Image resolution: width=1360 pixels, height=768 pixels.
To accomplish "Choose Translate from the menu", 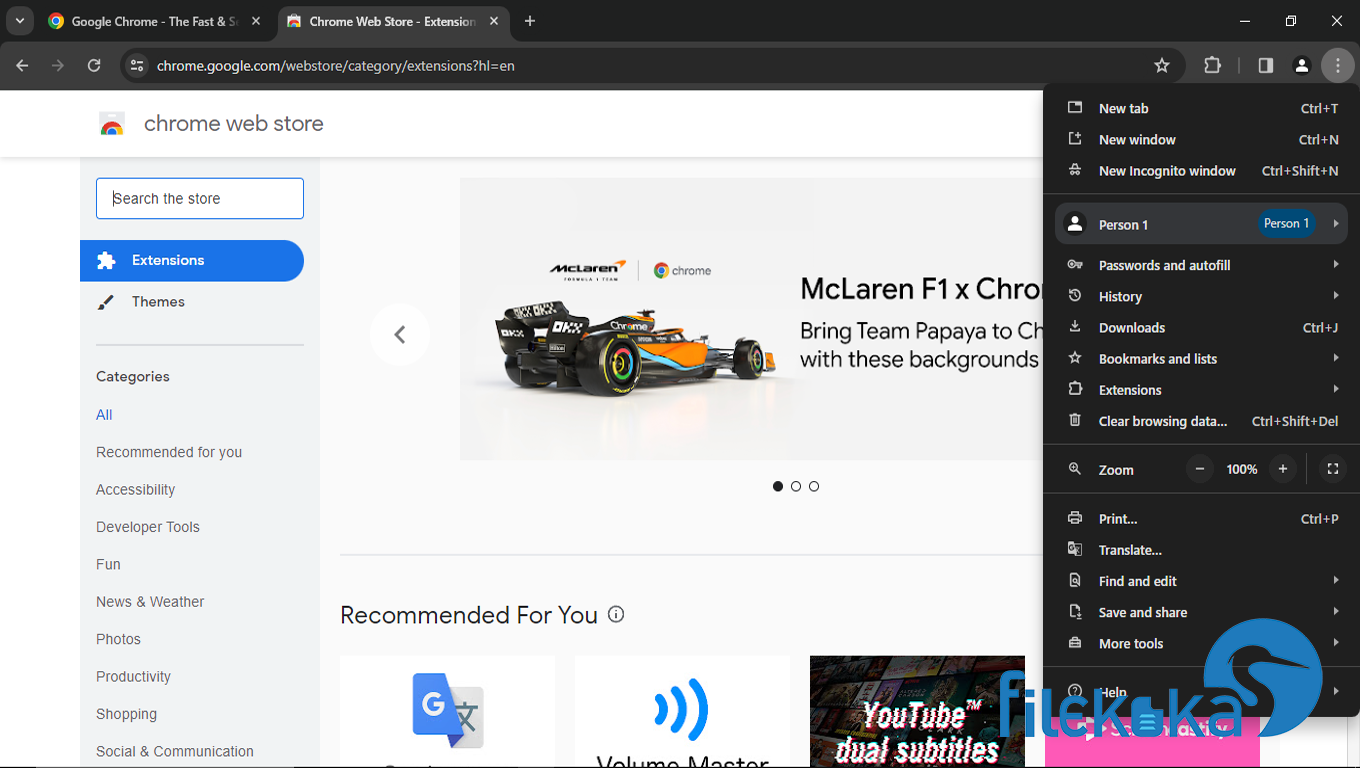I will 1201,550.
